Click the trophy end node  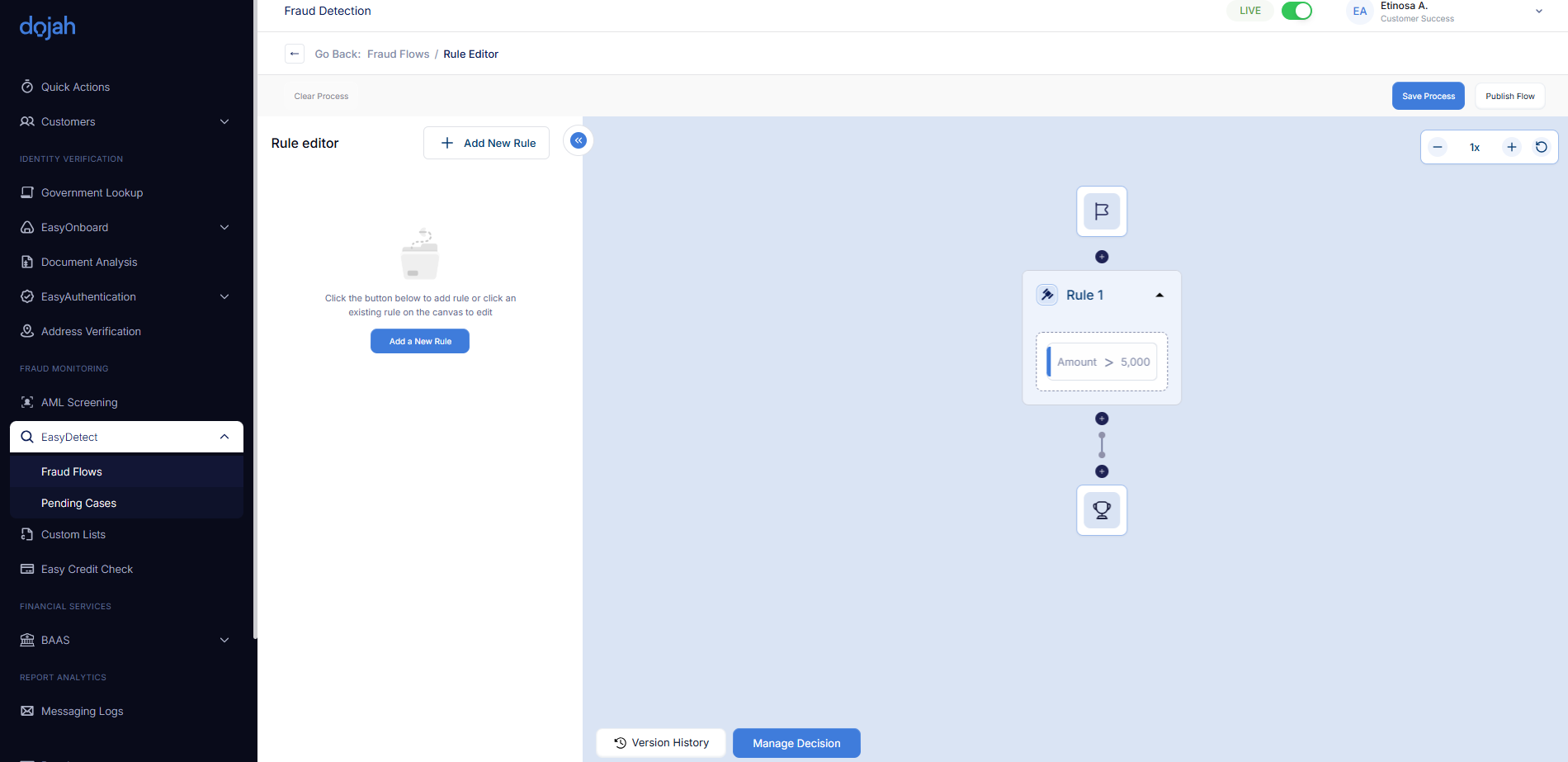(1102, 510)
